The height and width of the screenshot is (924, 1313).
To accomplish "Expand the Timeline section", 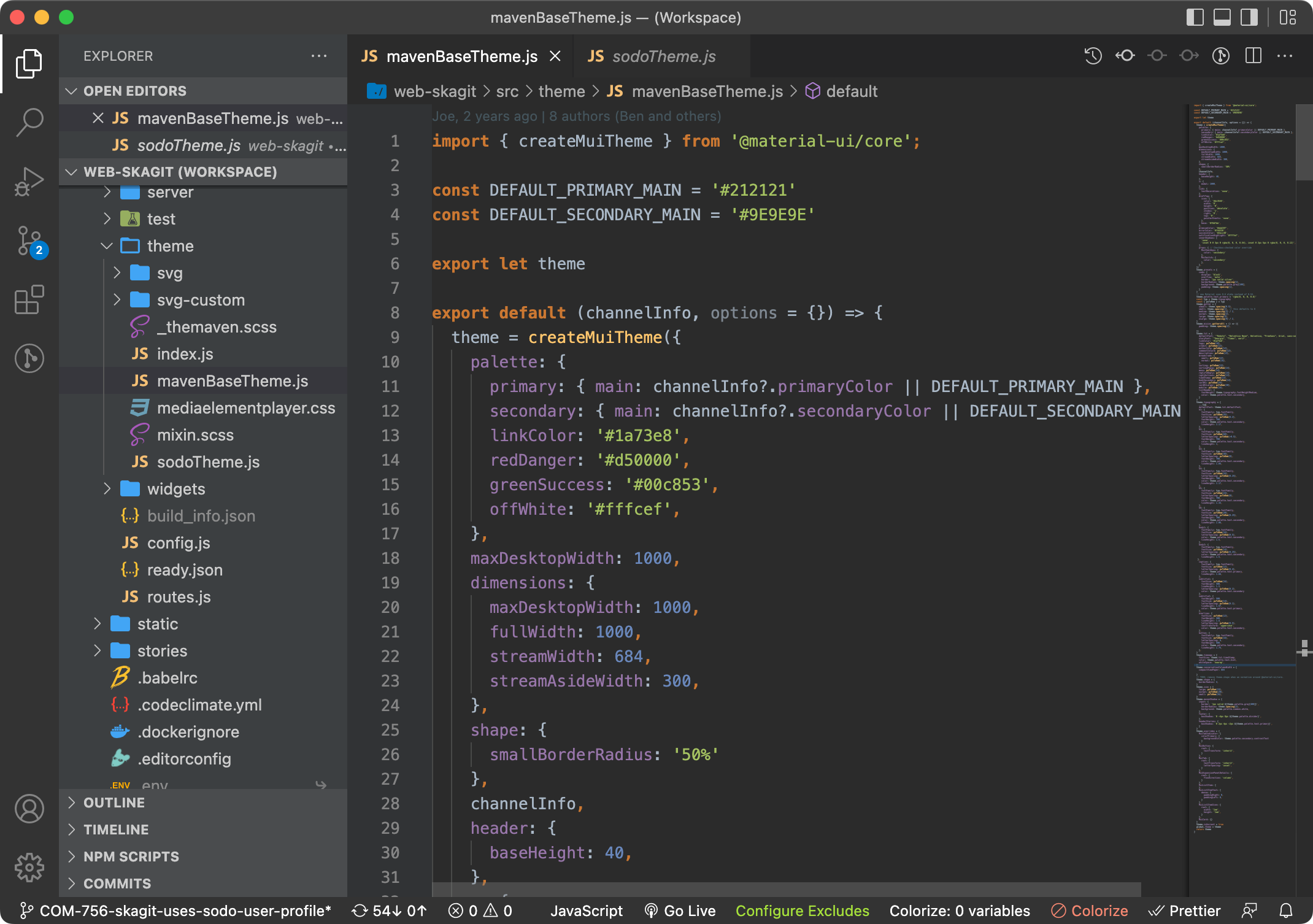I will [203, 830].
